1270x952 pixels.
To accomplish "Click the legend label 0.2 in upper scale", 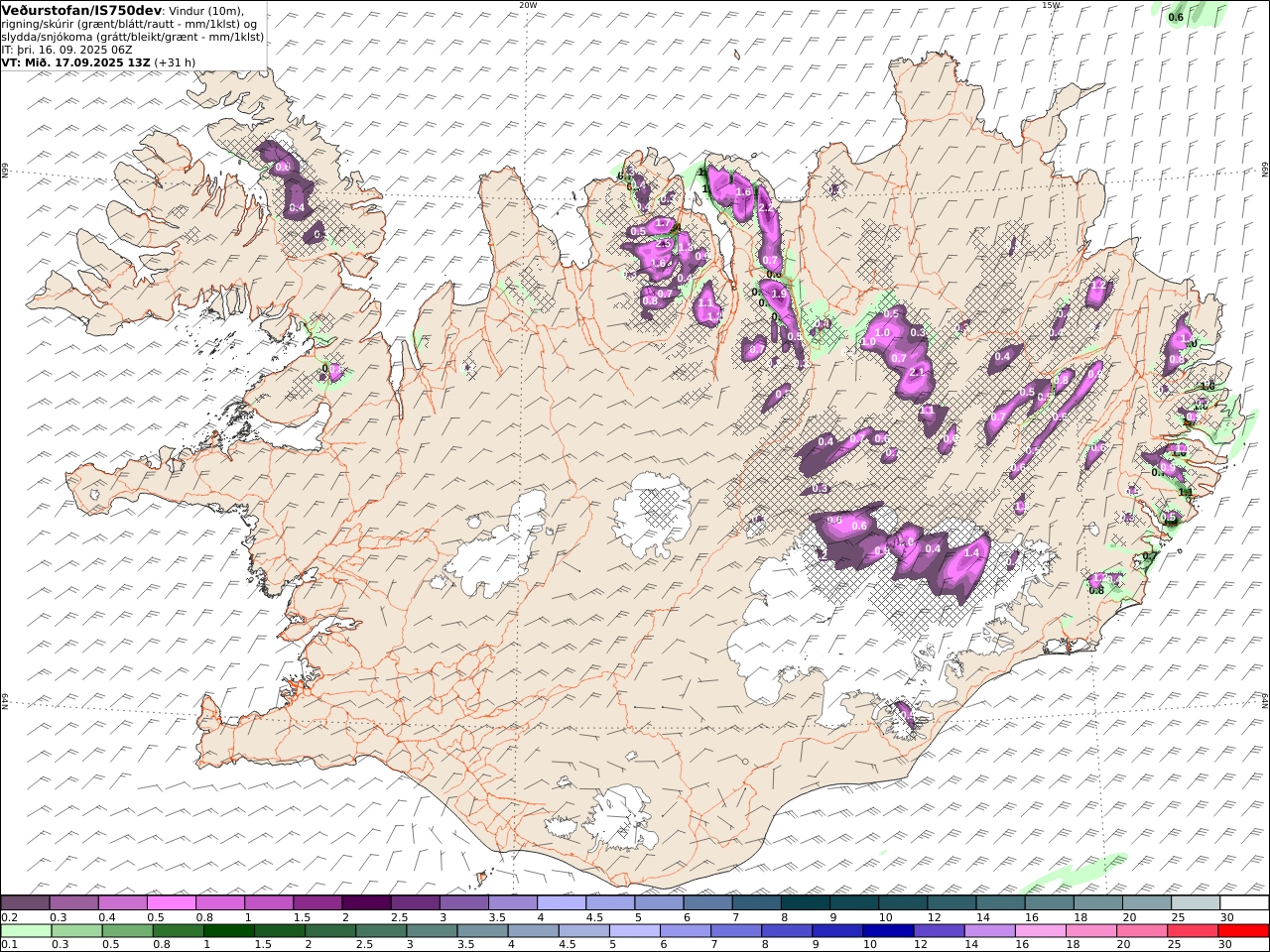I will pyautogui.click(x=8, y=917).
